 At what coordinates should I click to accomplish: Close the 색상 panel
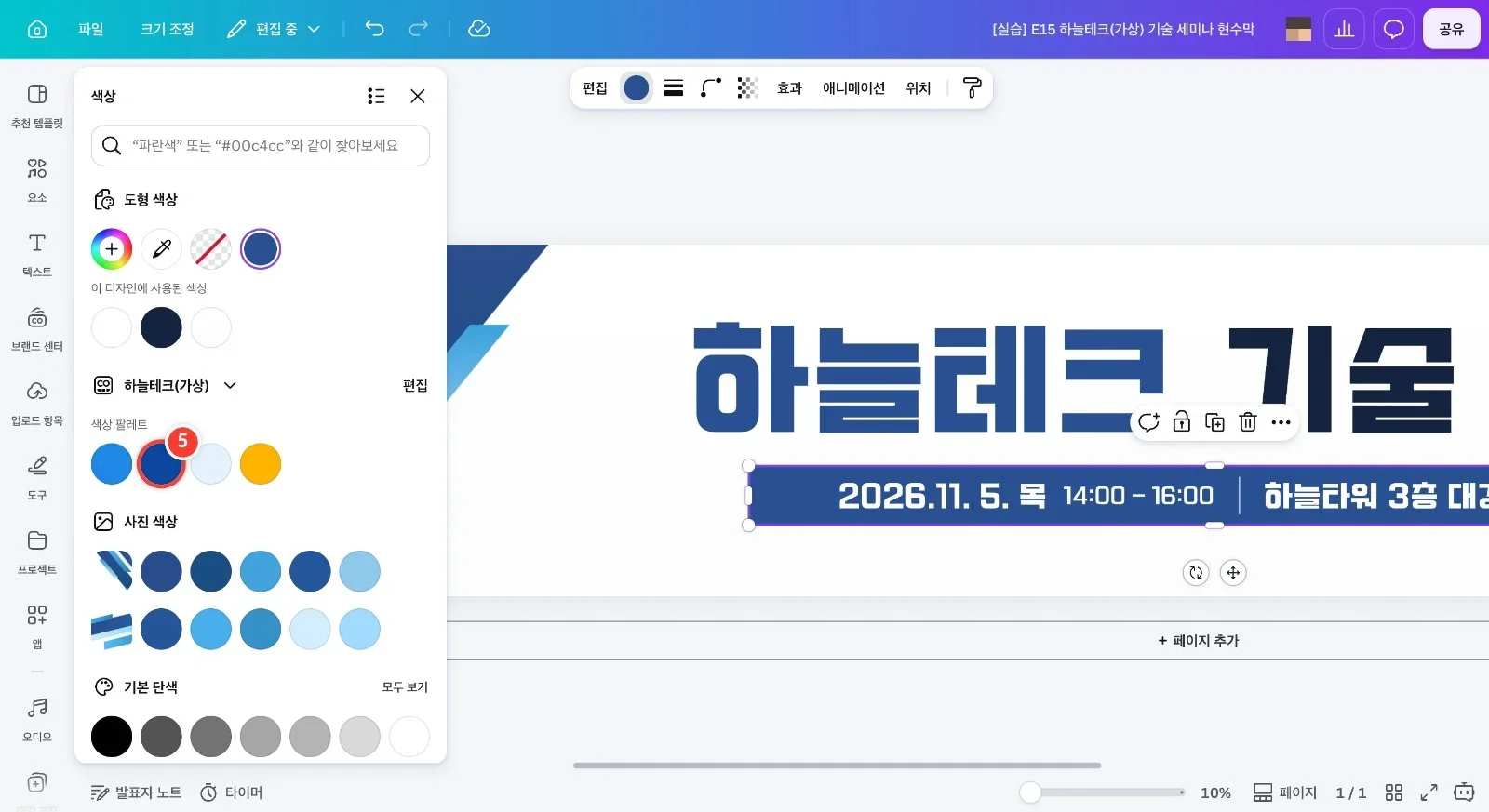tap(418, 96)
